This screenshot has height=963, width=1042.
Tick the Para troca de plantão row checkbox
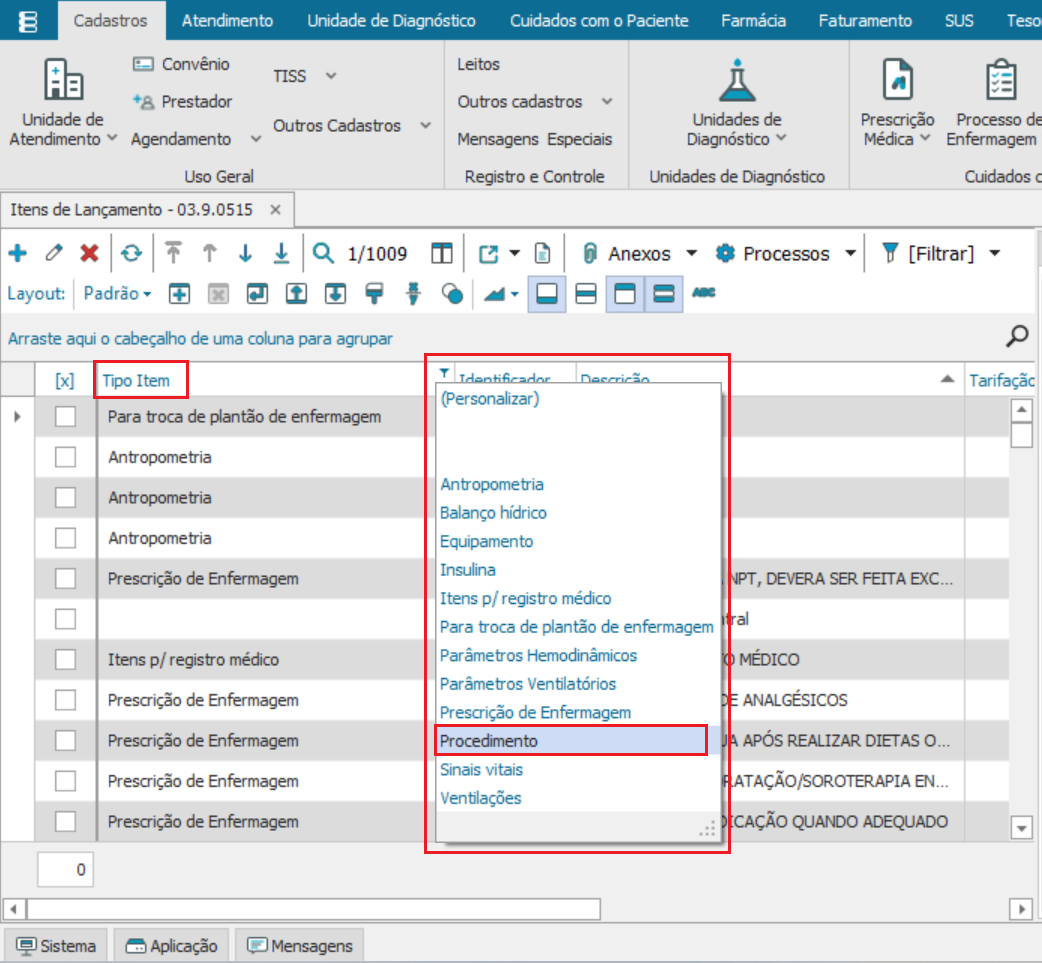(65, 416)
